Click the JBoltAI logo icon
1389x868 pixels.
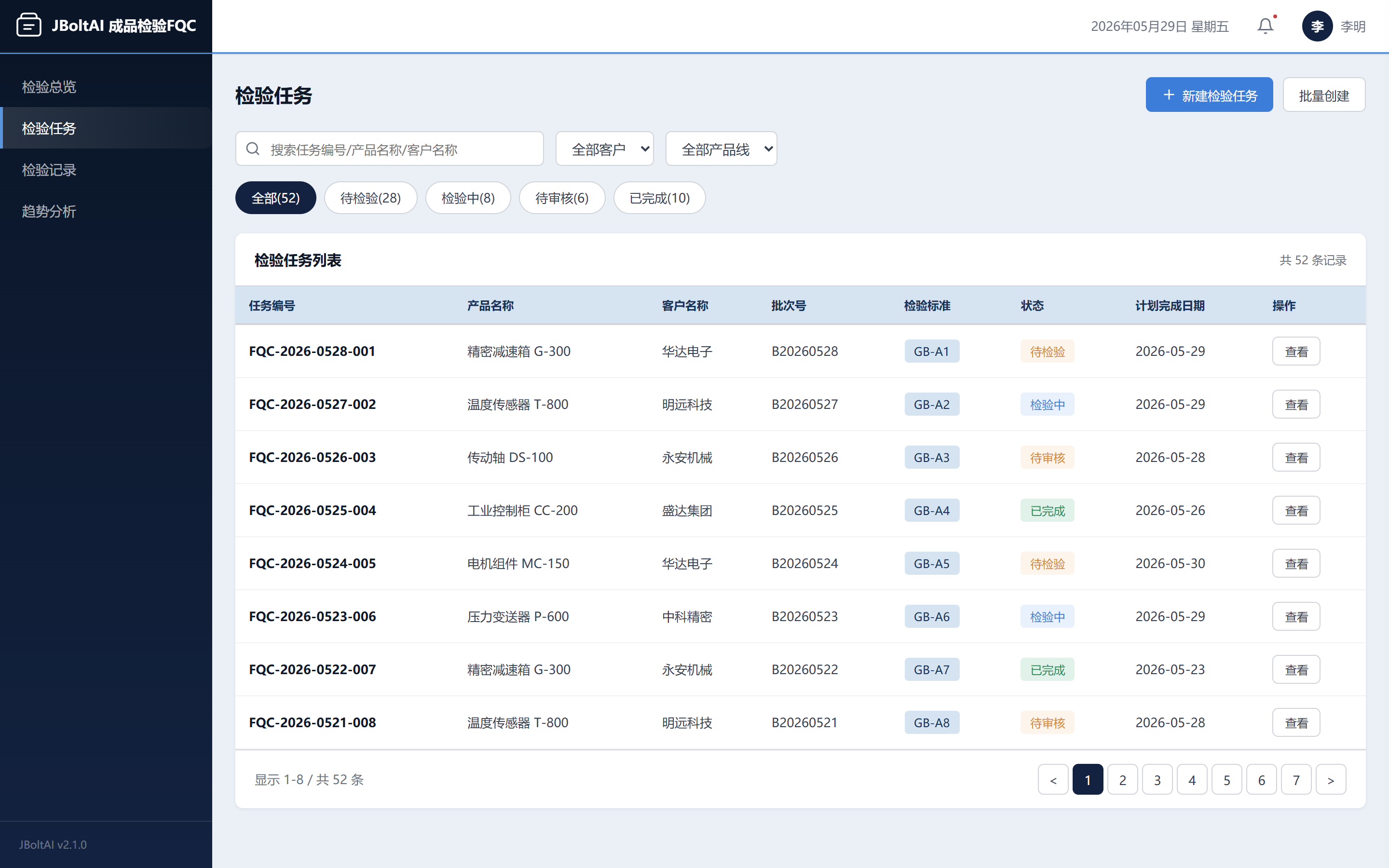pyautogui.click(x=29, y=26)
